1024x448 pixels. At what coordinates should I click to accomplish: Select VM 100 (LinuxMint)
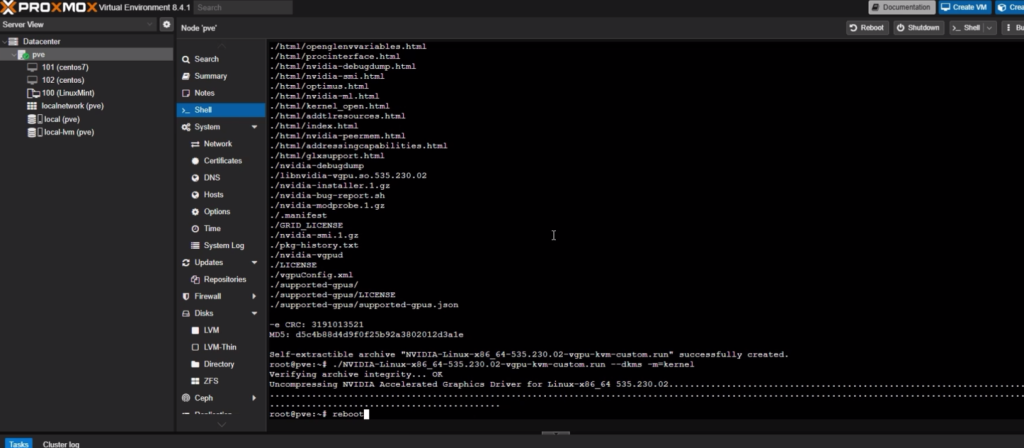coord(68,93)
